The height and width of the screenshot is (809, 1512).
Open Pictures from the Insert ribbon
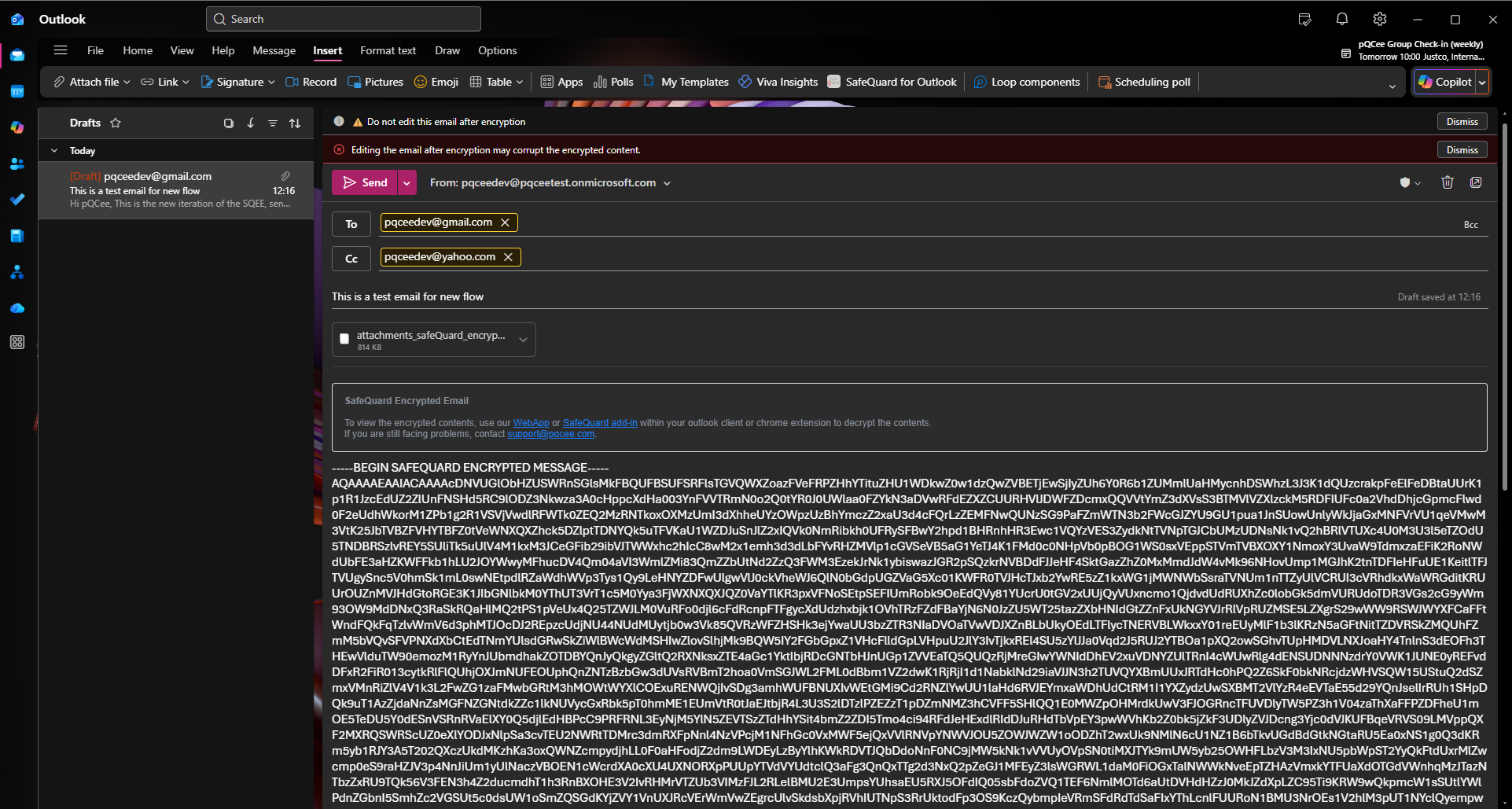(x=375, y=81)
